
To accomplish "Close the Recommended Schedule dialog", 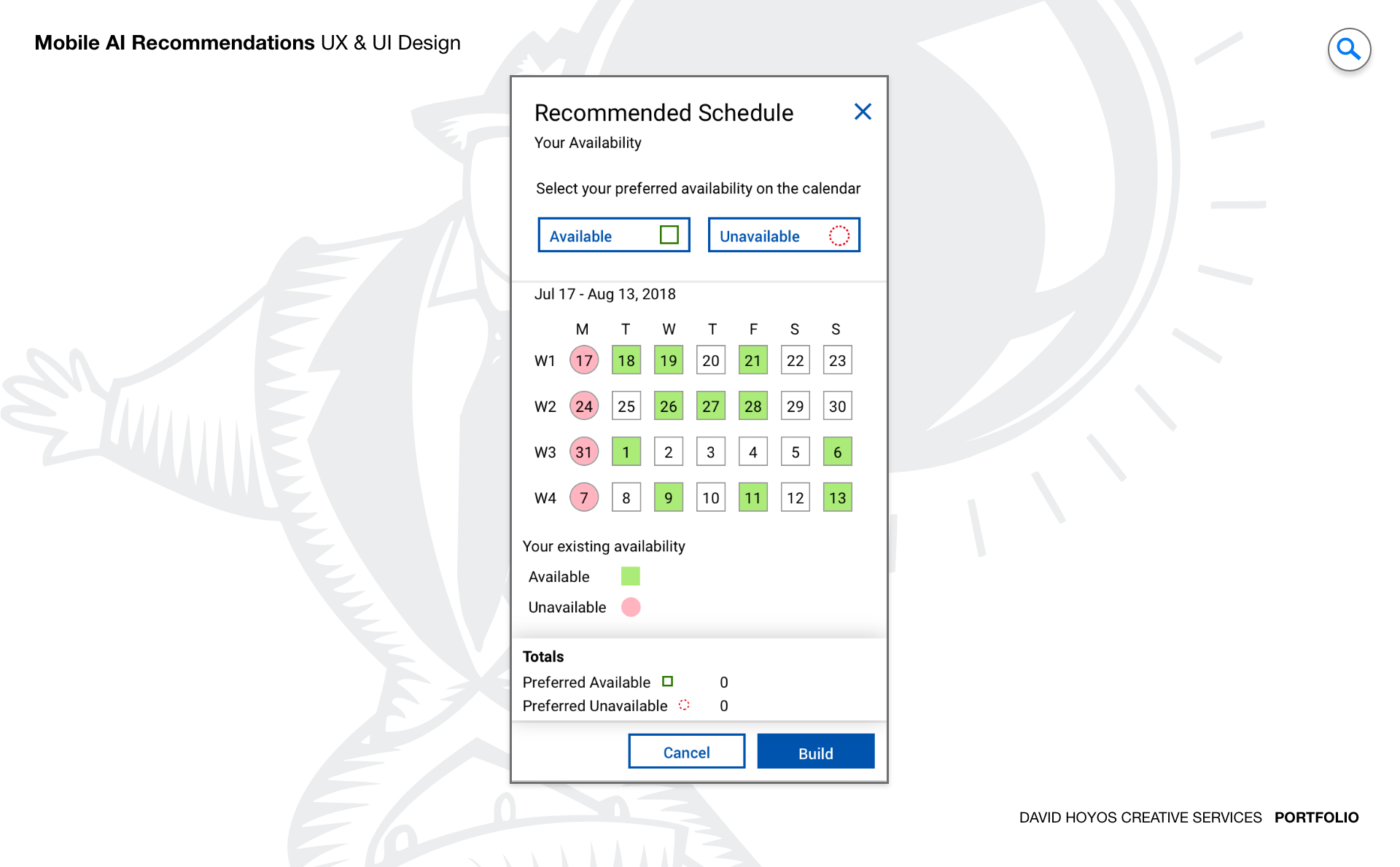I will click(863, 112).
